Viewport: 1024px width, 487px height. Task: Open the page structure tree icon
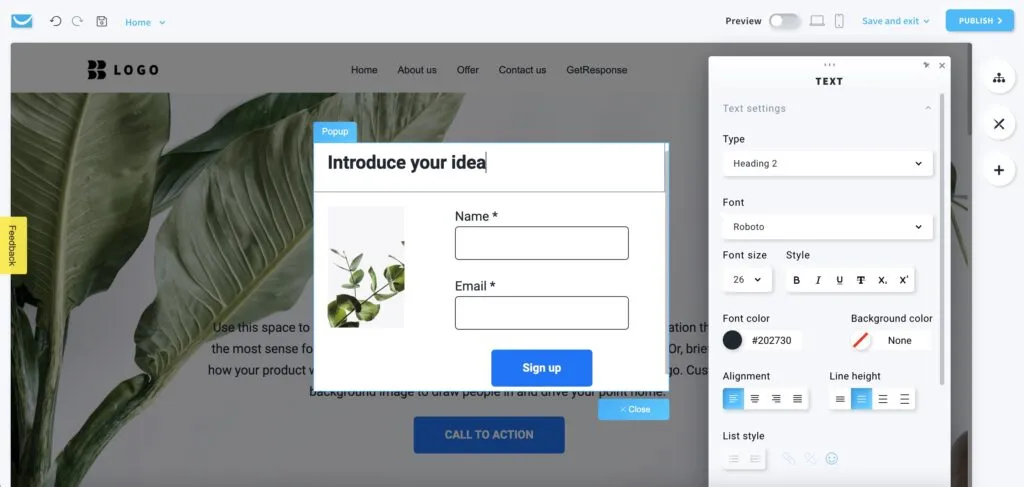pyautogui.click(x=999, y=78)
